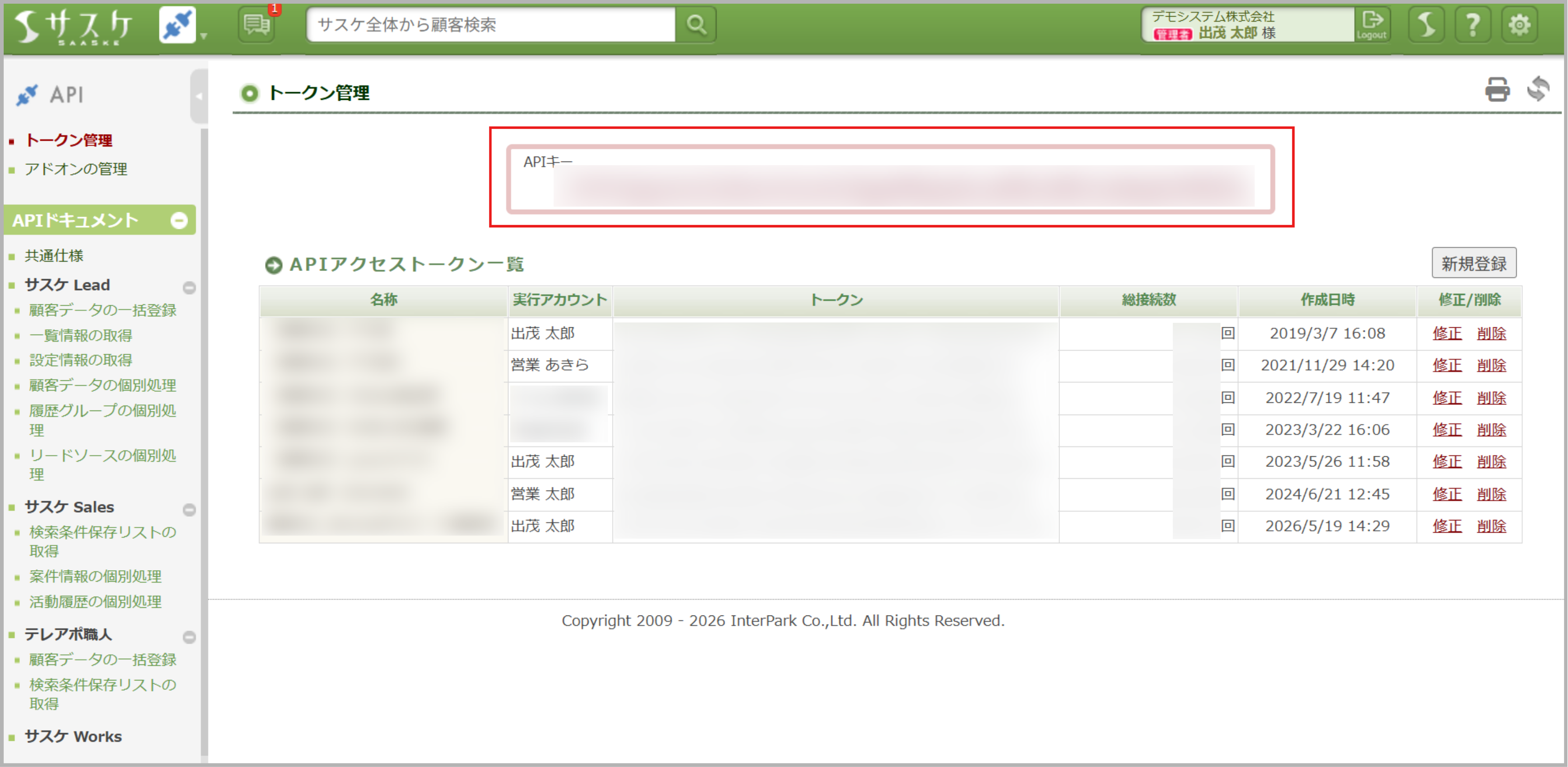
Task: Click 削除 for the 2023/5/26 11:58 token
Action: click(1491, 462)
